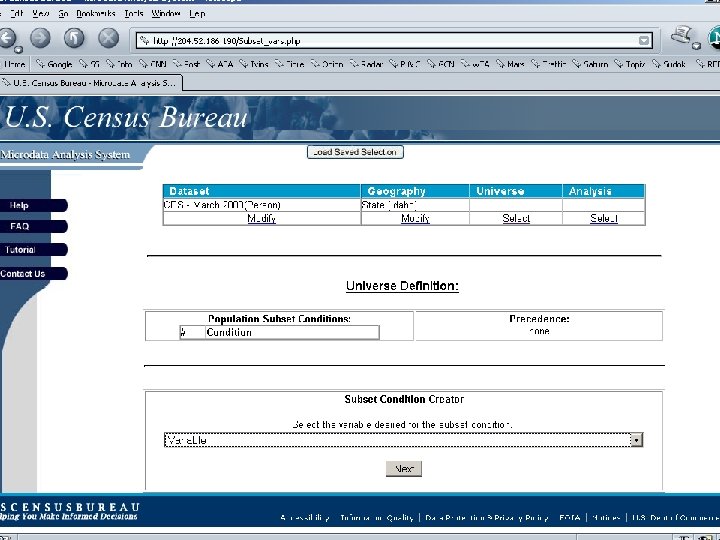Image resolution: width=720 pixels, height=540 pixels.
Task: Click Modify under the Geography column
Action: point(415,219)
